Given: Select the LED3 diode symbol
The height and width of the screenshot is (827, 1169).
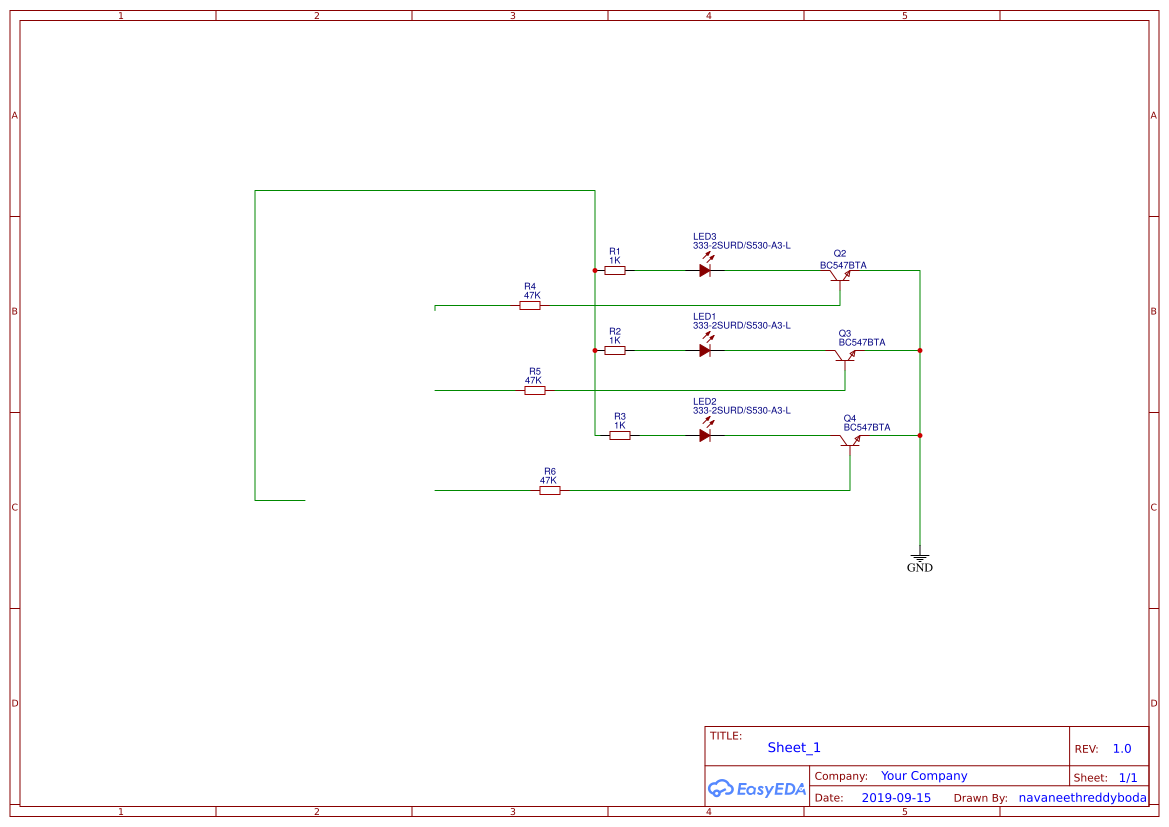Looking at the screenshot, I should (706, 268).
